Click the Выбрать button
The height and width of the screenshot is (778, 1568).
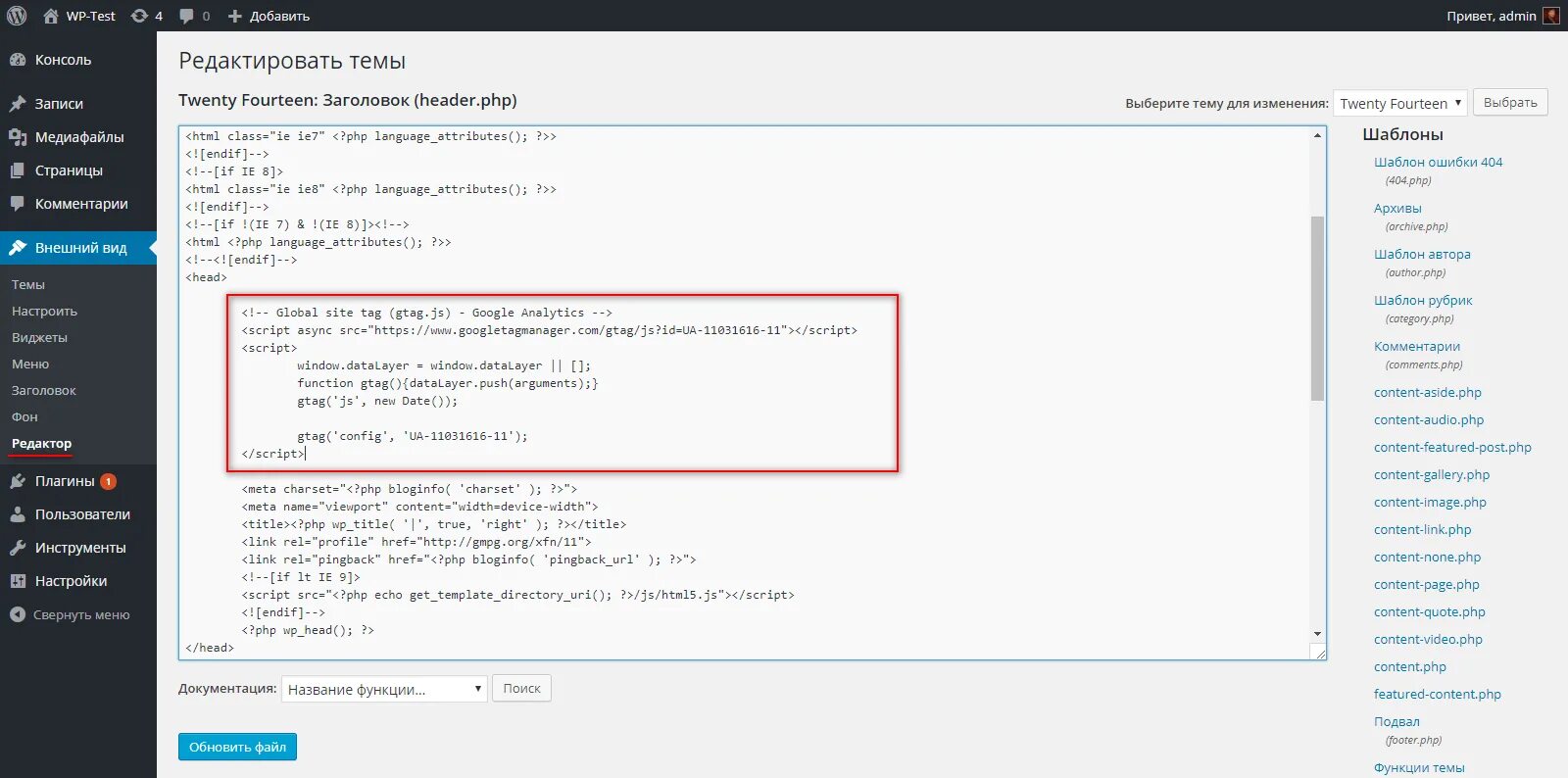tap(1510, 102)
